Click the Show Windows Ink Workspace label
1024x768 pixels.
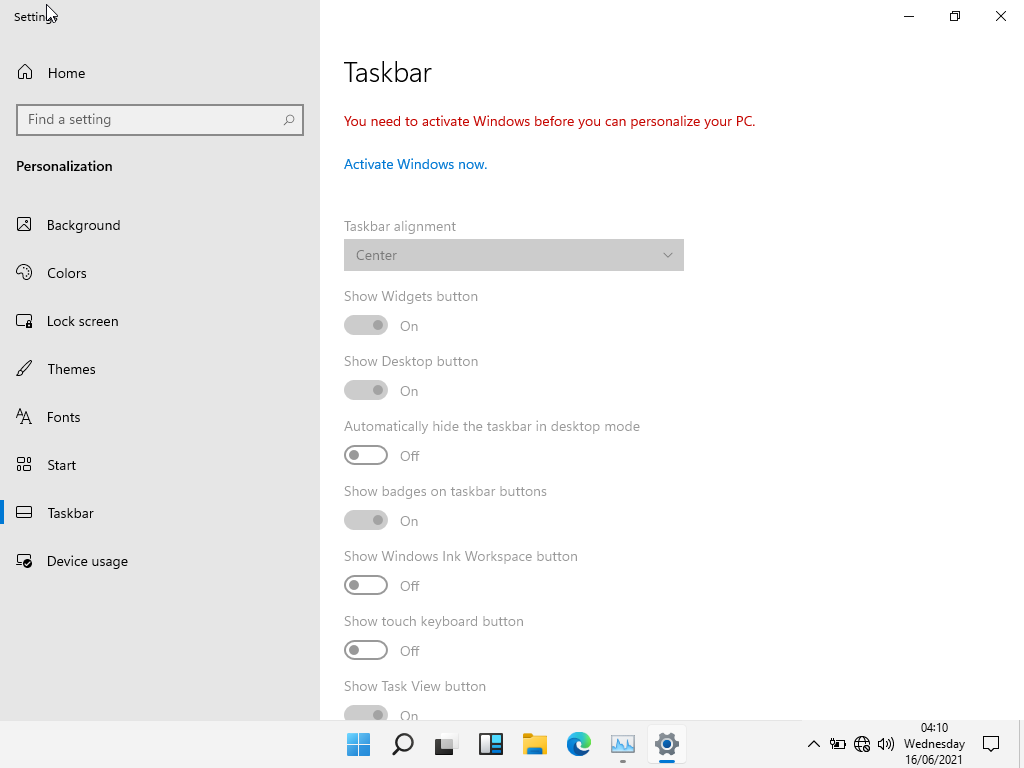coord(461,556)
